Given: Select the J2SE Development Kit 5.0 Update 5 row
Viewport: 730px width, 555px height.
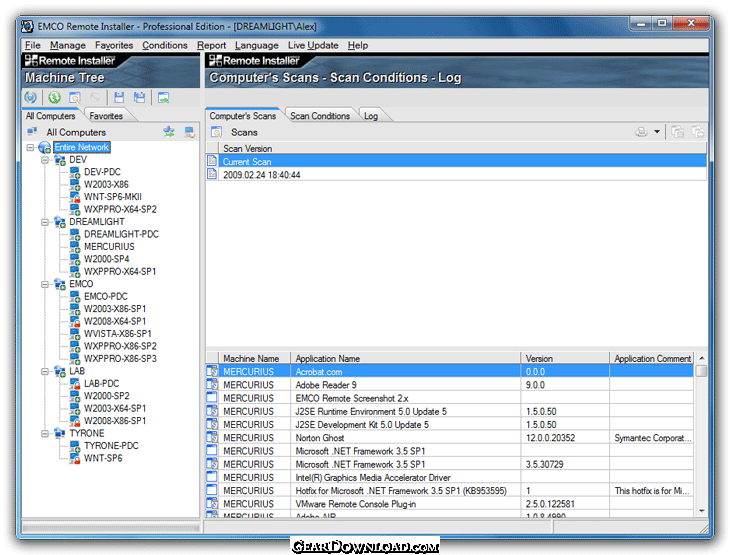Looking at the screenshot, I should click(450, 424).
